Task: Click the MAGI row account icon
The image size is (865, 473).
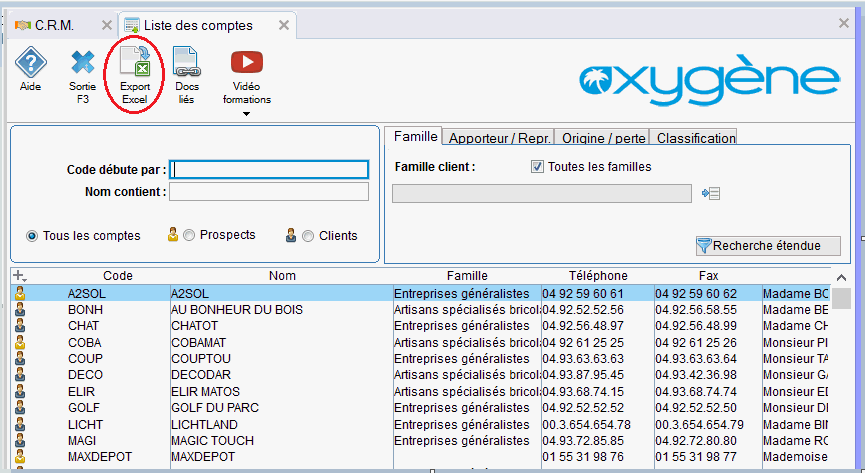Action: point(20,440)
